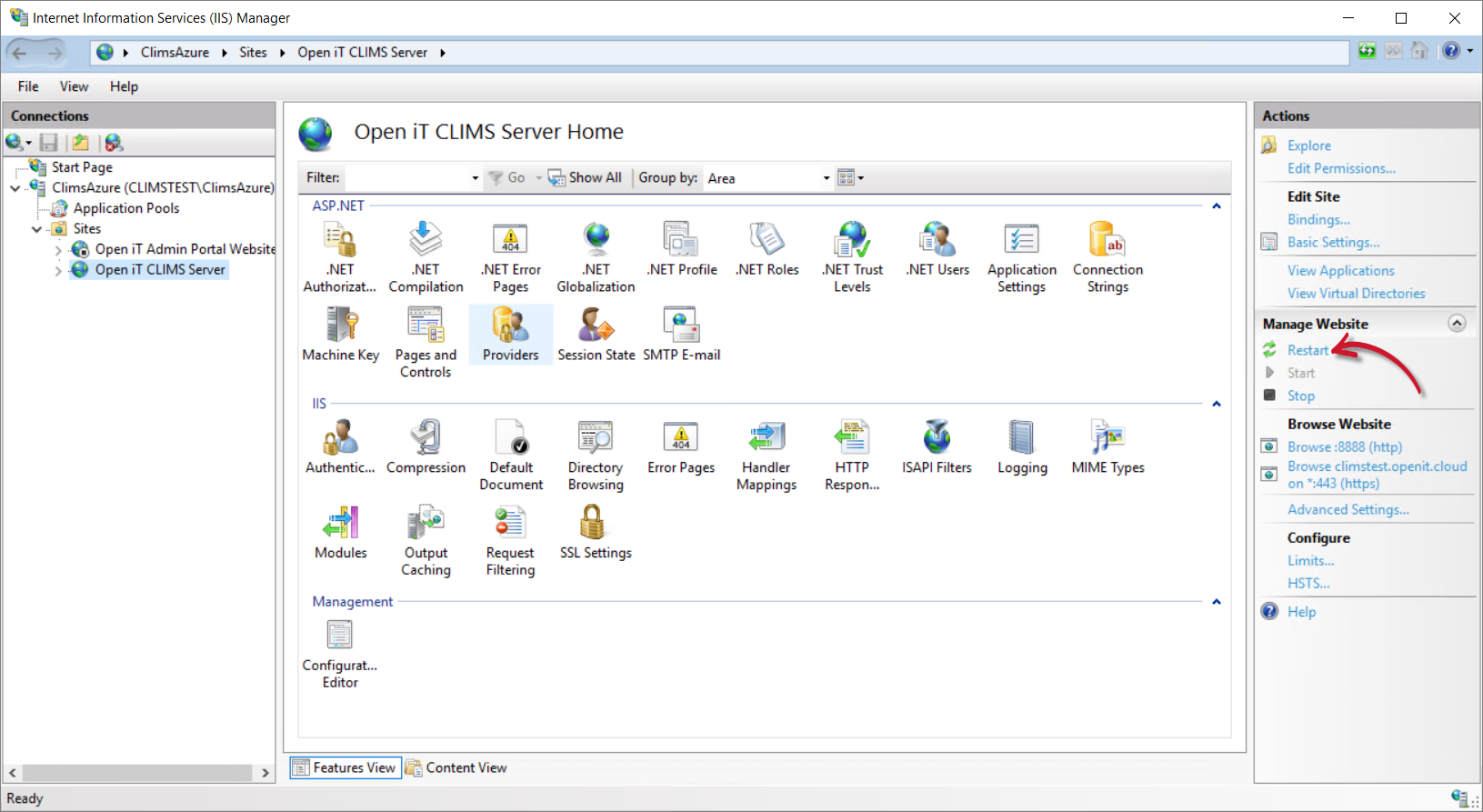Open IIS Error Pages feature

[x=681, y=447]
